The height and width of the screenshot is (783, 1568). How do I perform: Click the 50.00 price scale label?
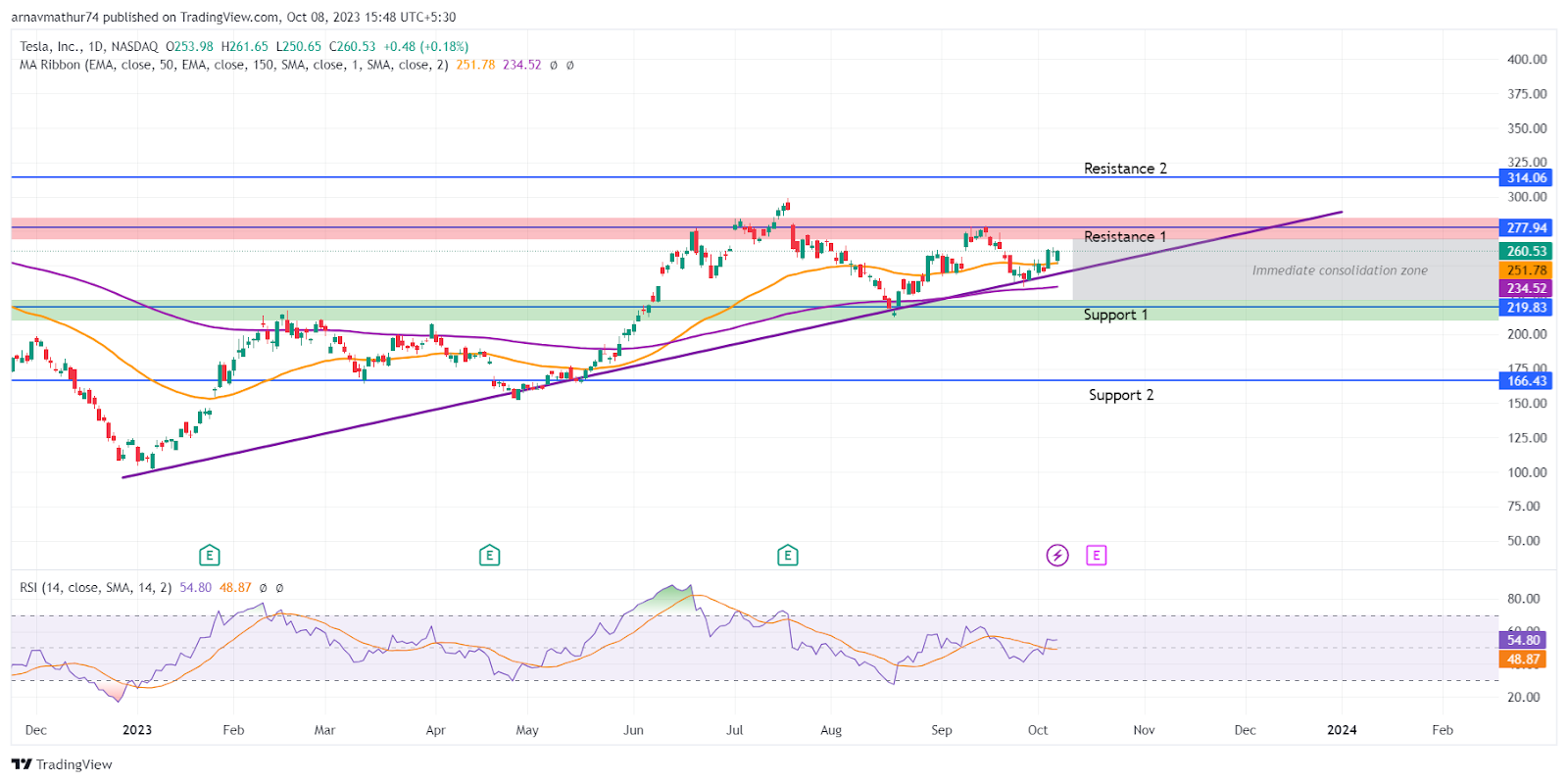[x=1523, y=541]
